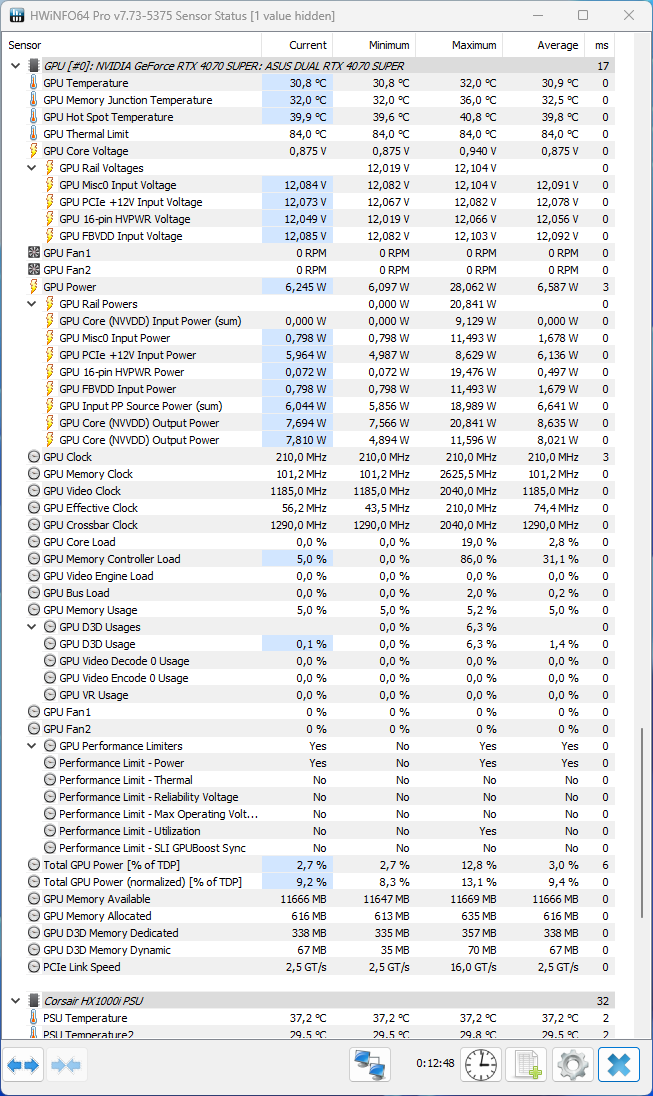Click the back arrows navigation button
The image size is (653, 1096).
[22, 1064]
